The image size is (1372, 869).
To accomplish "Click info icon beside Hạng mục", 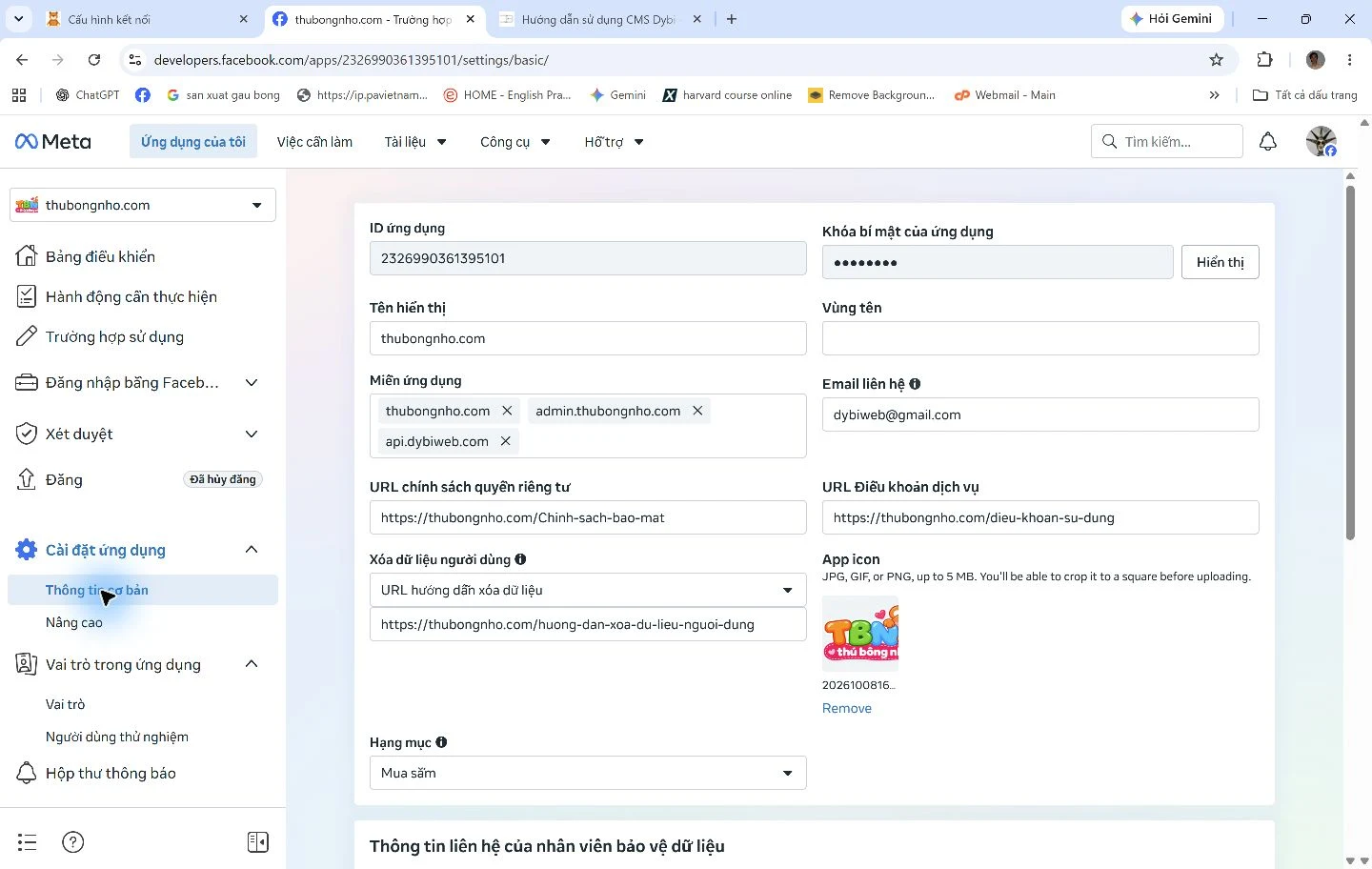I will 441,742.
